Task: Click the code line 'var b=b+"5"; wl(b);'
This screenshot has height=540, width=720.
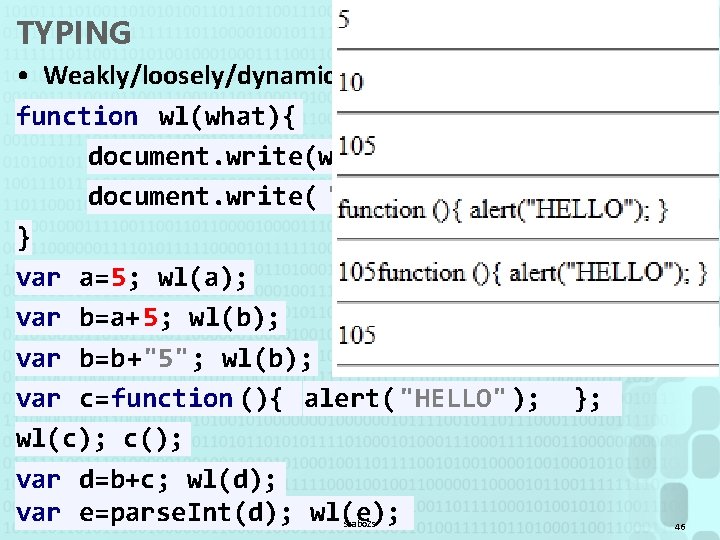Action: coord(164,358)
